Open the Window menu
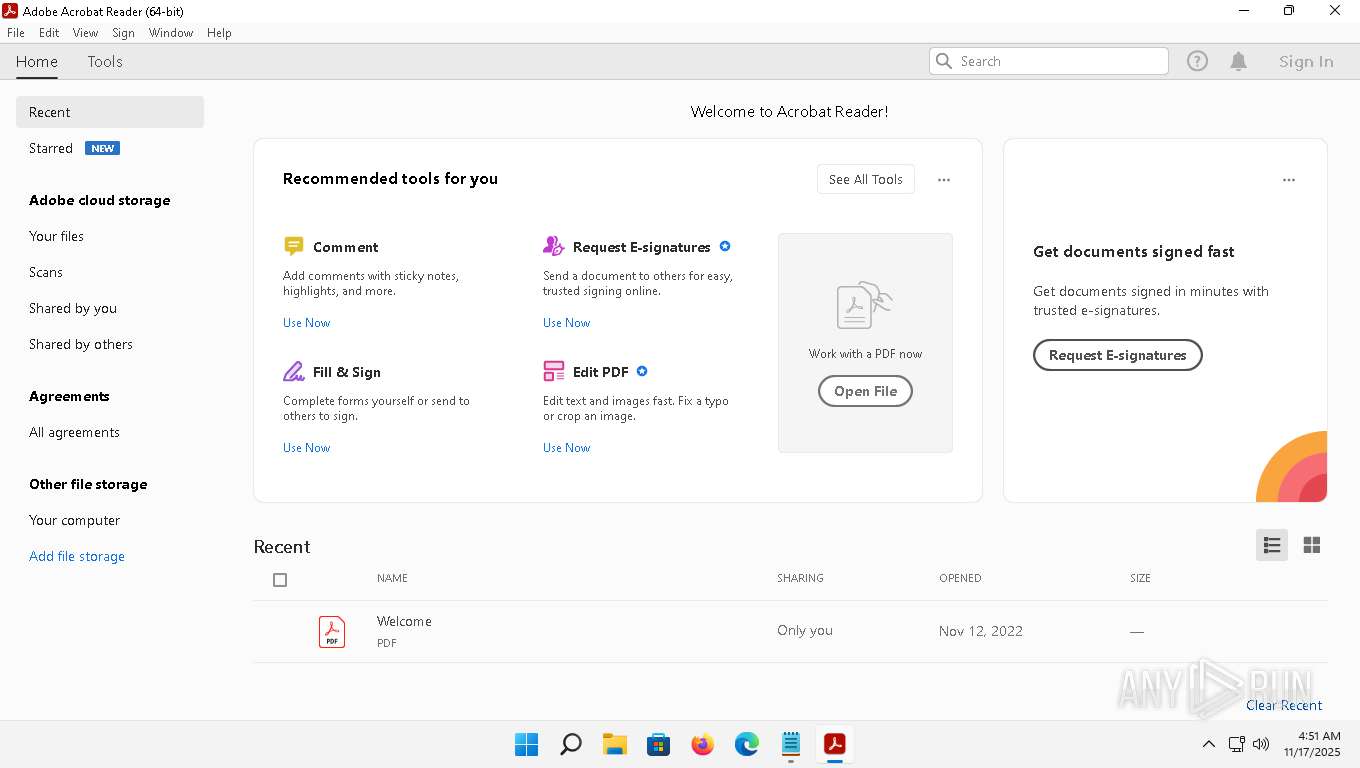The width and height of the screenshot is (1360, 768). coord(171,33)
